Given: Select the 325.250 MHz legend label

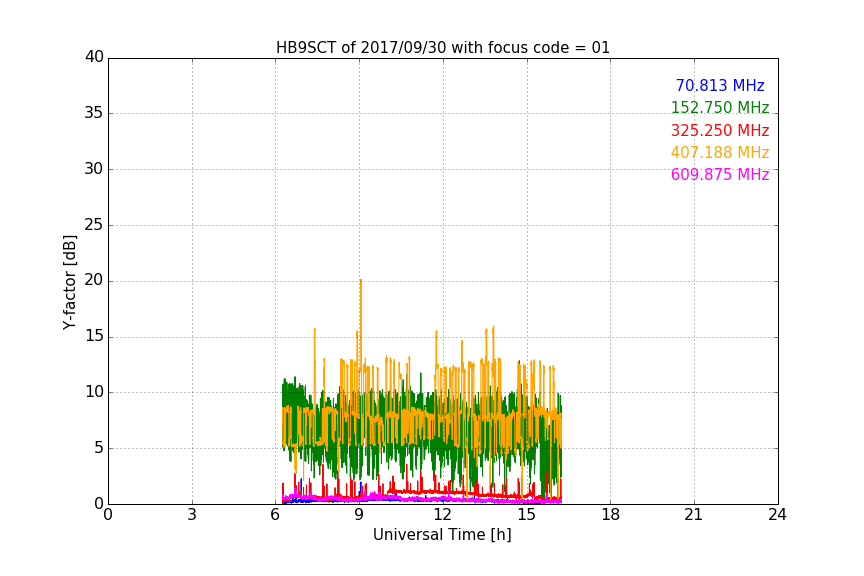Looking at the screenshot, I should pyautogui.click(x=720, y=131).
